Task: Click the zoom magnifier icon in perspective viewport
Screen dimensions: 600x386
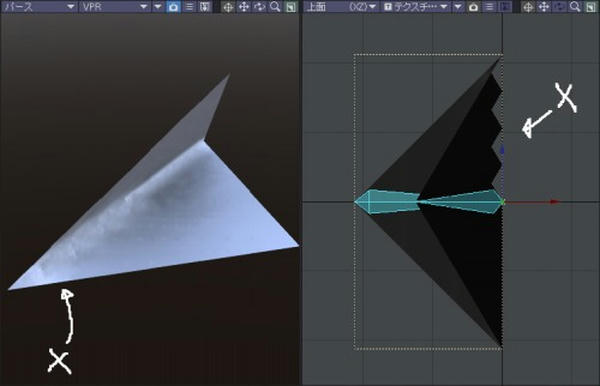Action: point(275,7)
